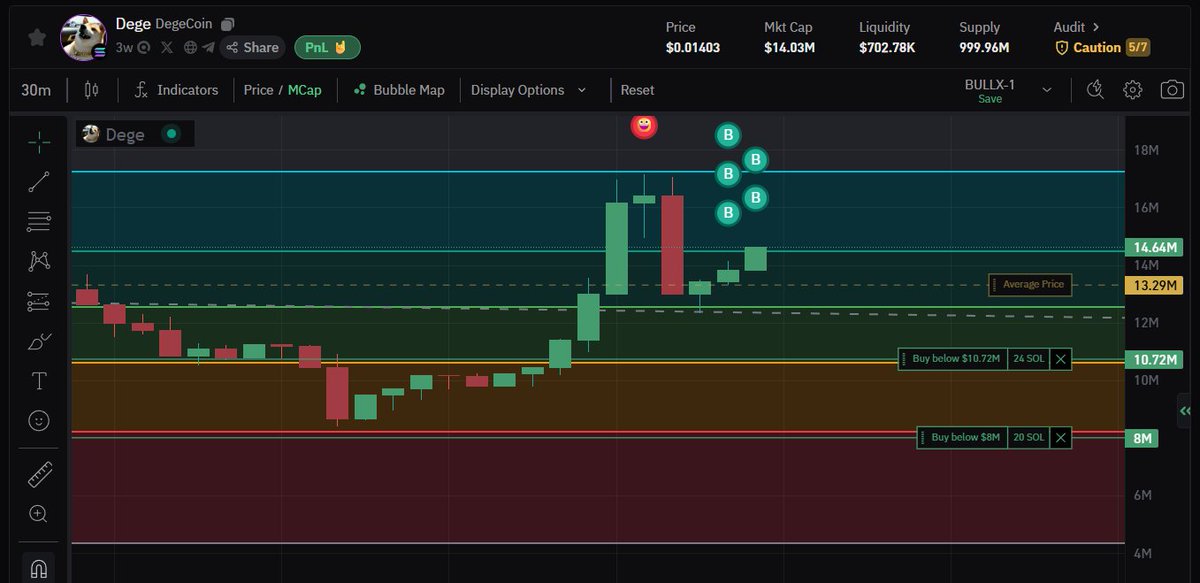This screenshot has height=583, width=1200.
Task: Open the quick search lightning icon
Action: pyautogui.click(x=1096, y=90)
